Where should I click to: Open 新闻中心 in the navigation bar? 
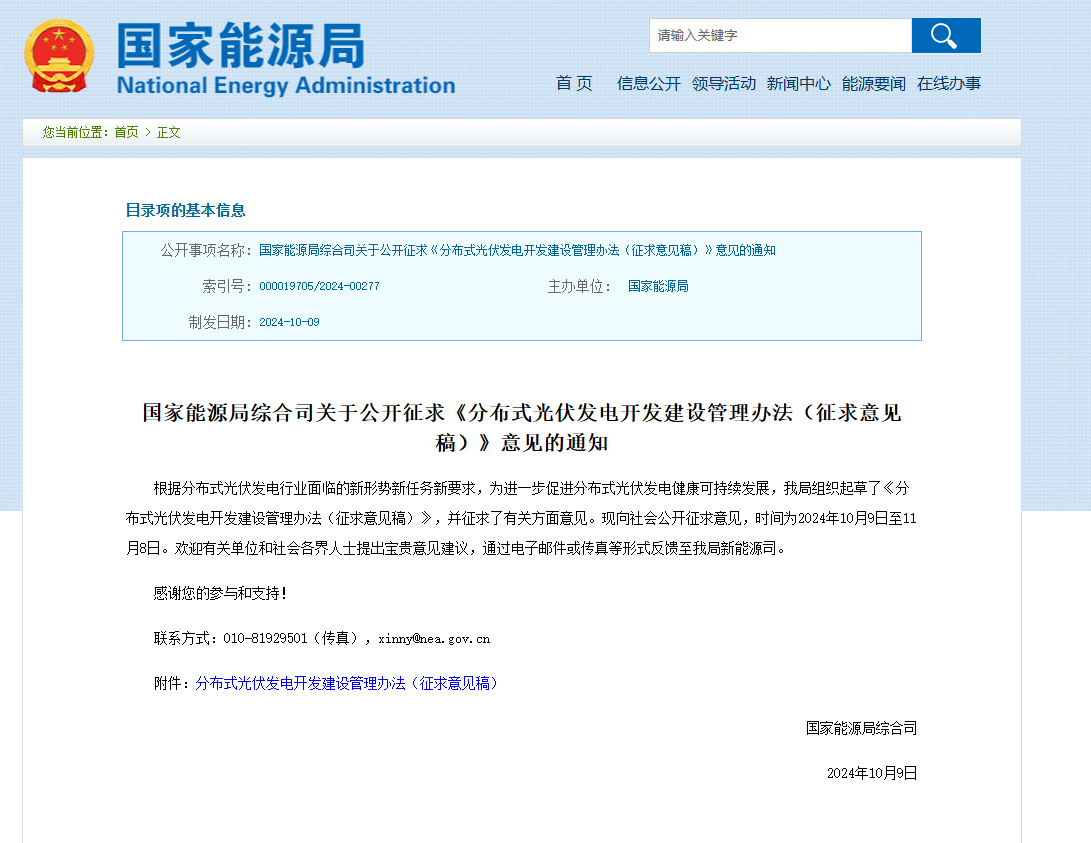click(x=799, y=83)
